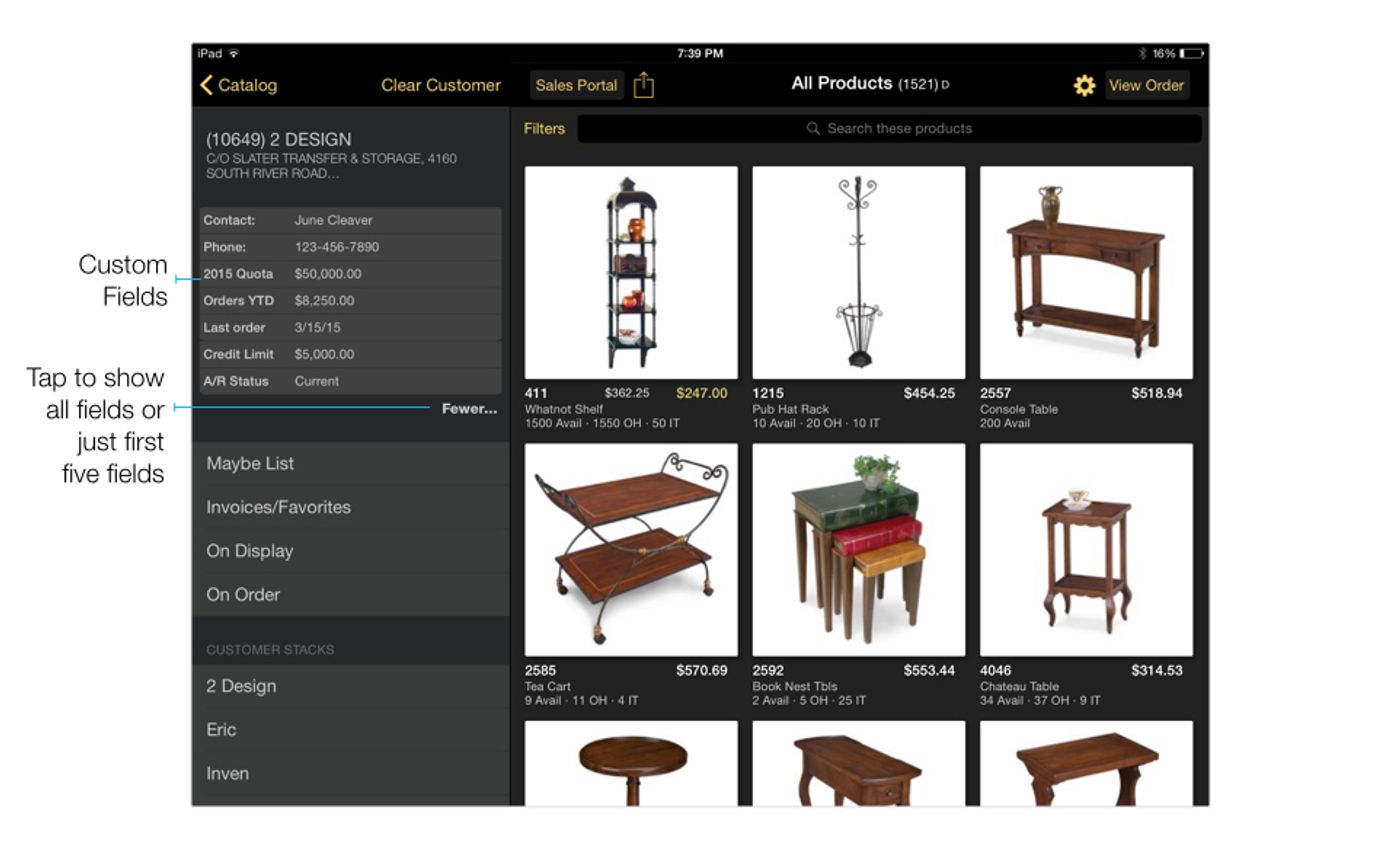Open the Sales Portal
Viewport: 1400px width, 863px height.
(576, 85)
